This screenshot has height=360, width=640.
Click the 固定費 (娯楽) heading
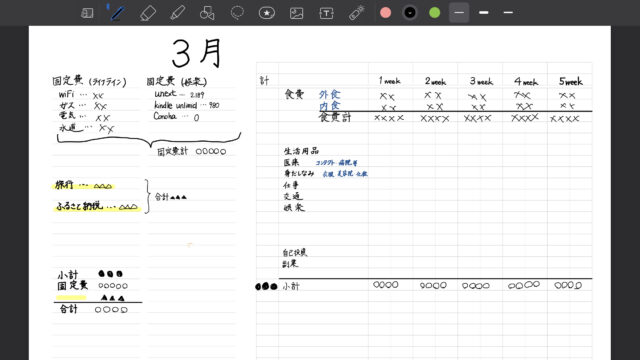point(177,81)
